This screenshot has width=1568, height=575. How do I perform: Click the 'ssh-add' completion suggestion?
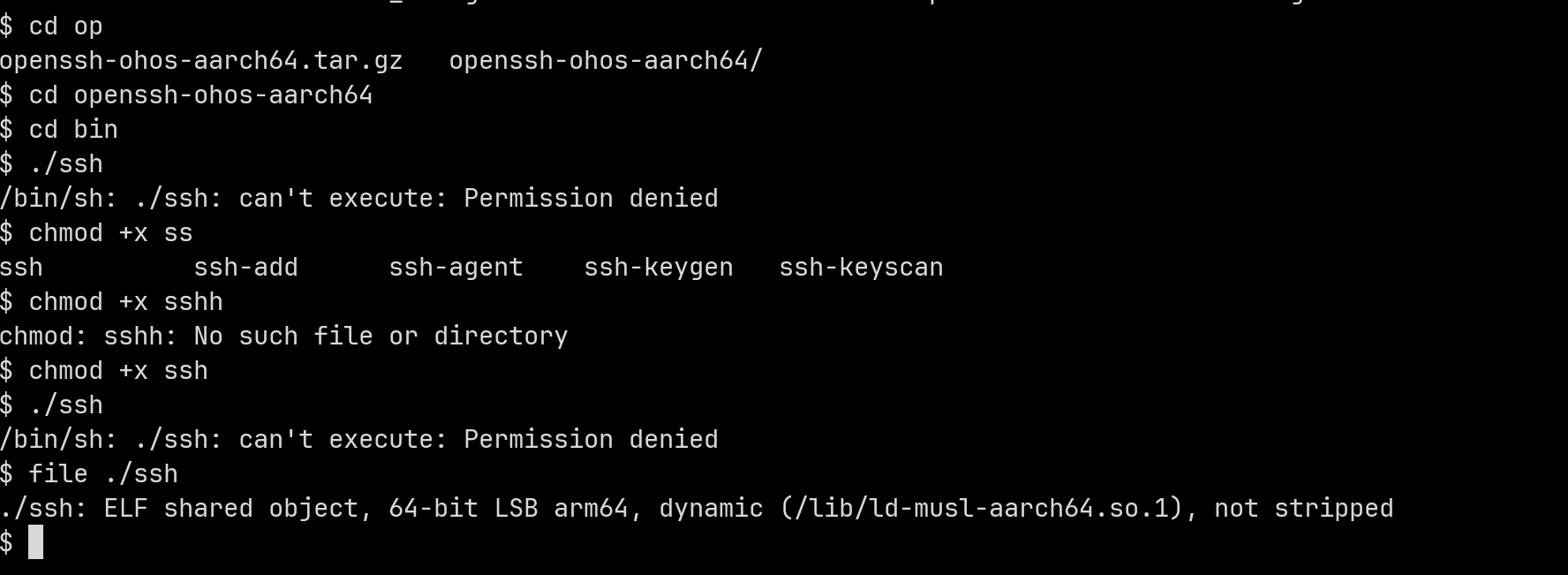click(246, 268)
